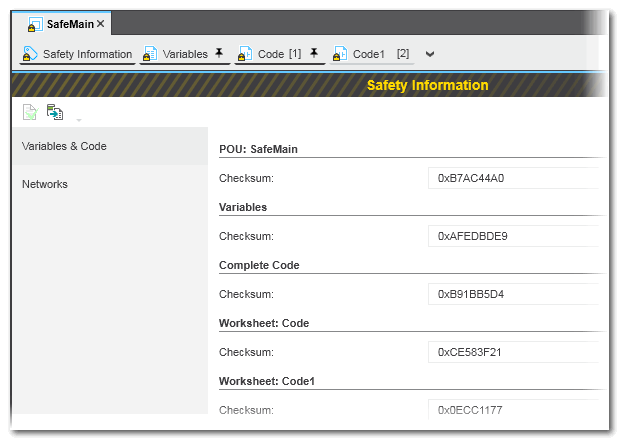Viewport: 620px width, 441px height.
Task: Select Networks in the sidebar
Action: [45, 184]
